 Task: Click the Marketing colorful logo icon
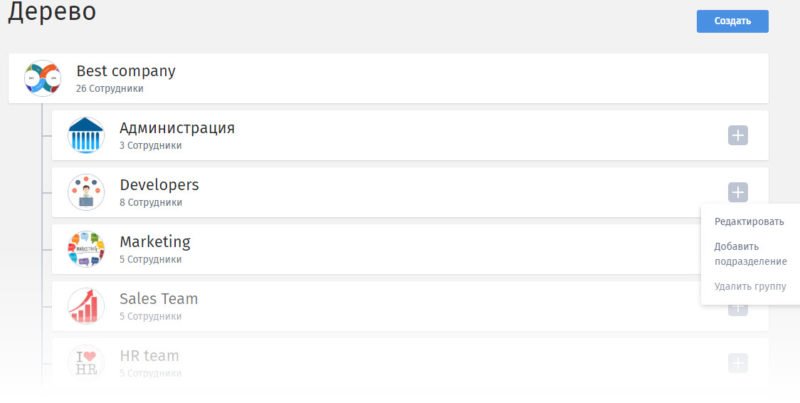(x=86, y=249)
